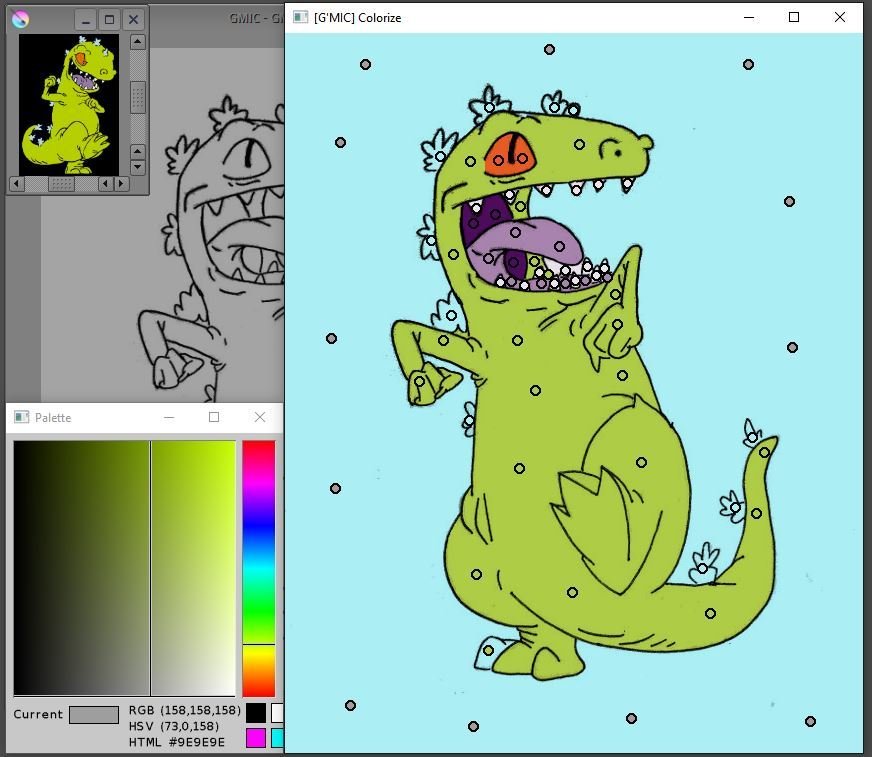
Task: Select marker on the white toe claw
Action: 488,650
